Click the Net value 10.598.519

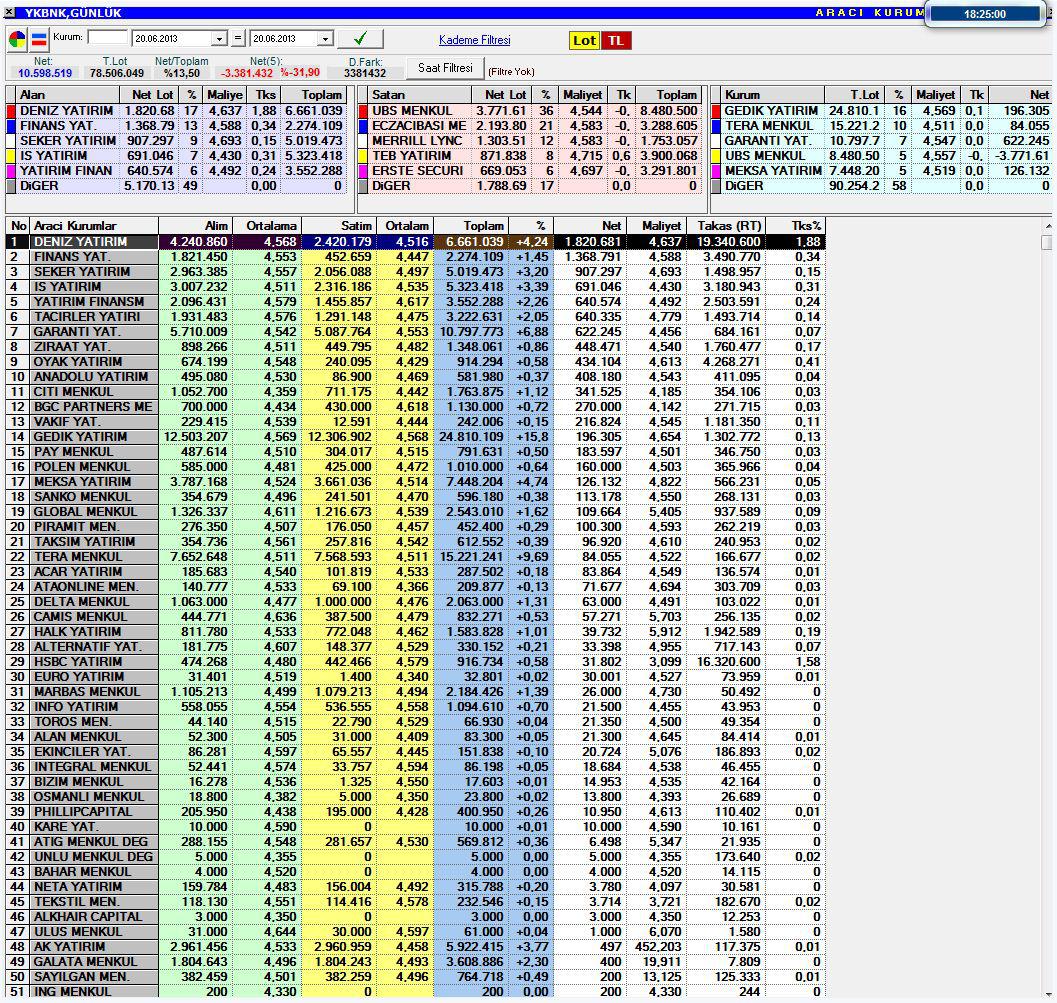coord(44,73)
